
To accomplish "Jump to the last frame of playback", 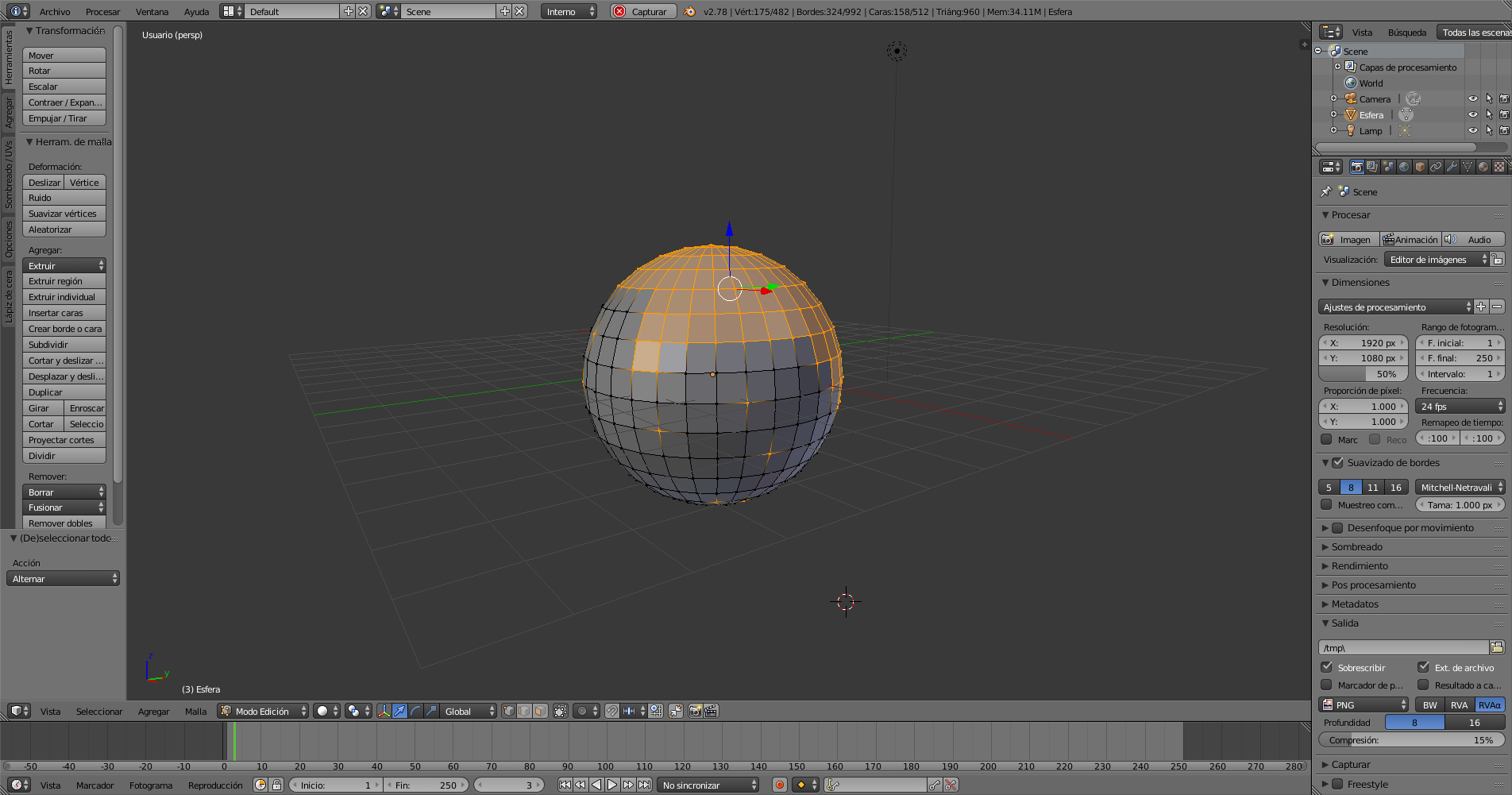I will click(x=645, y=785).
